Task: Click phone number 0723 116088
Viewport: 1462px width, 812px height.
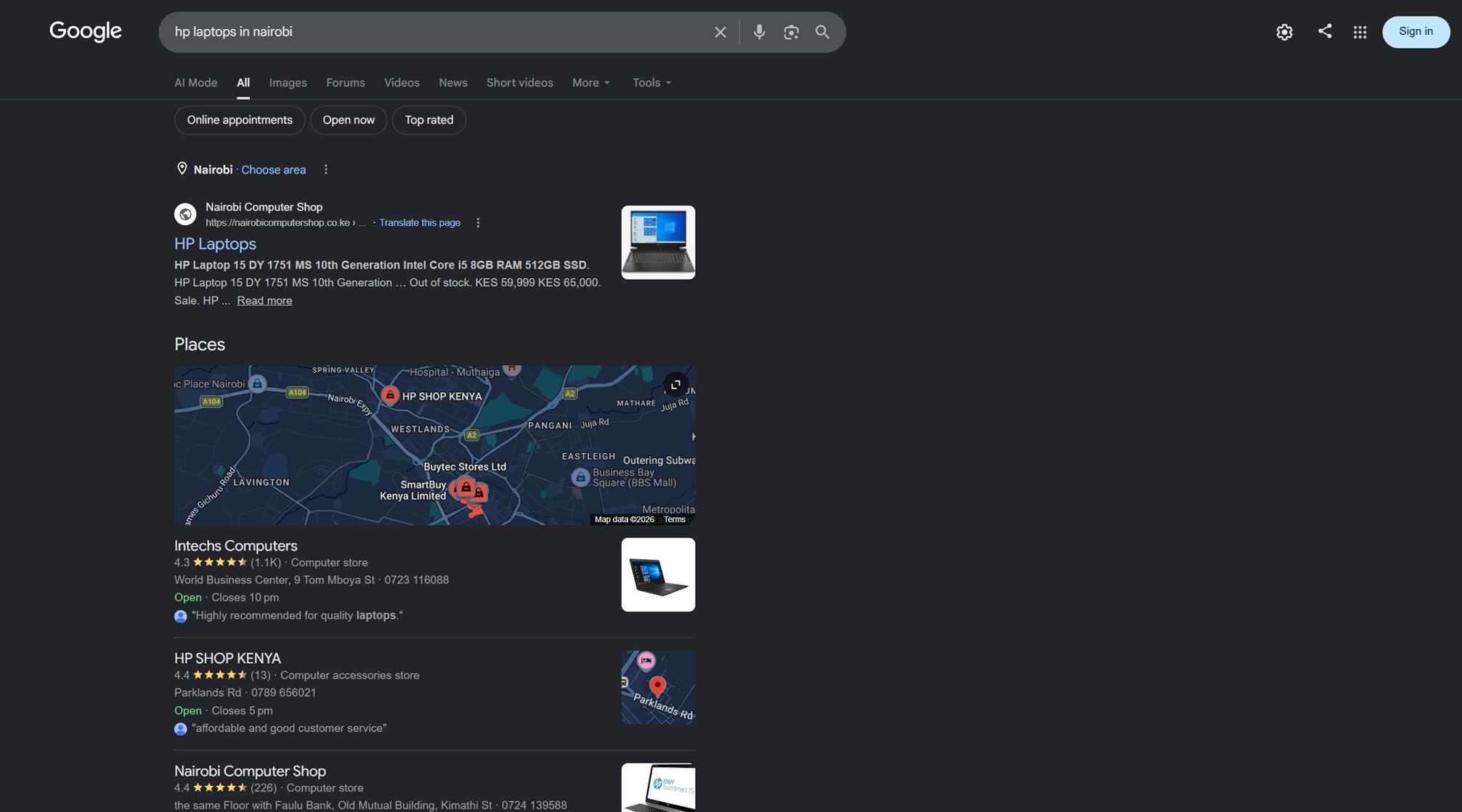Action: 416,580
